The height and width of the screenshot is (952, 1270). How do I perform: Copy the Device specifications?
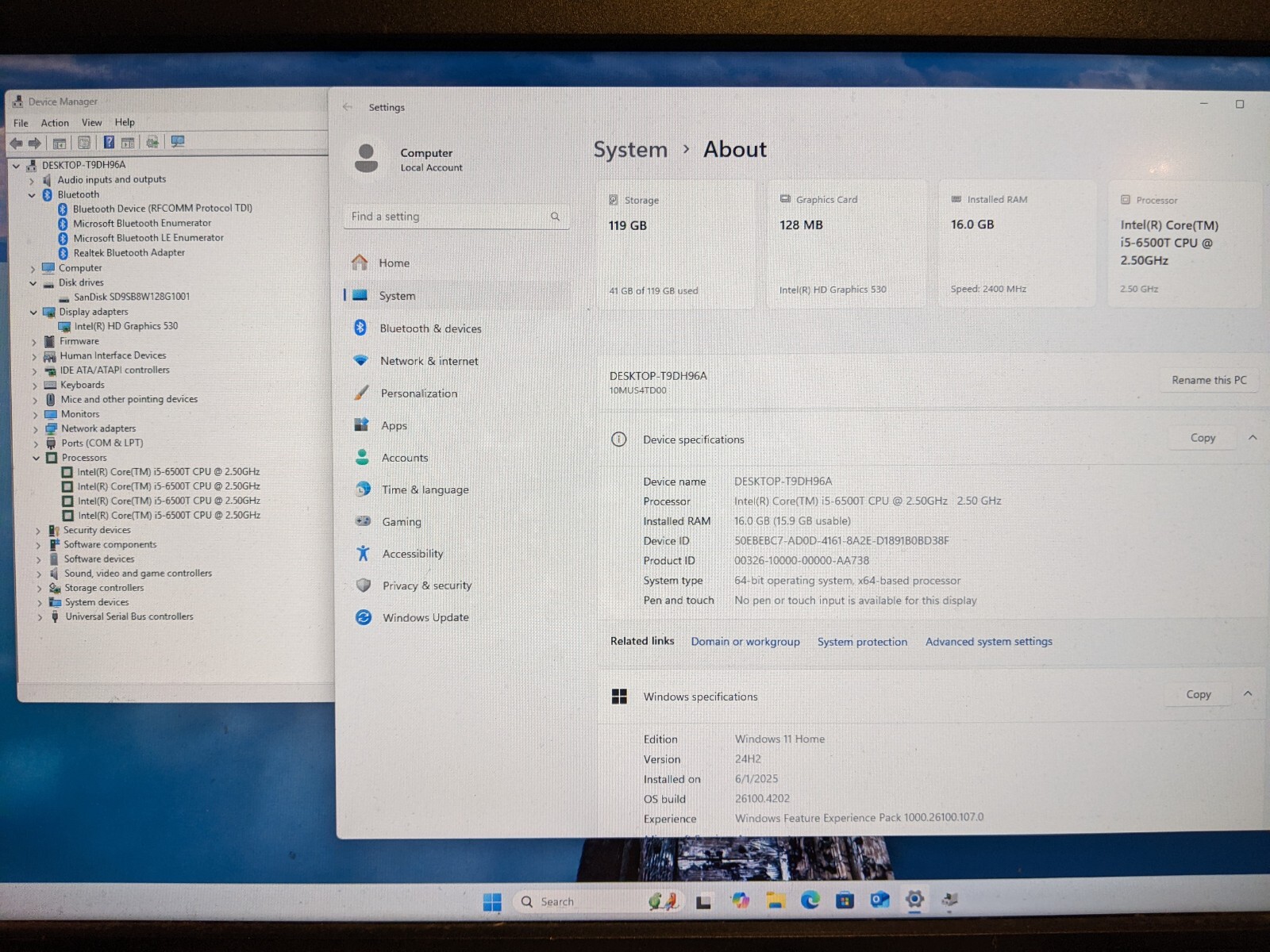1203,438
